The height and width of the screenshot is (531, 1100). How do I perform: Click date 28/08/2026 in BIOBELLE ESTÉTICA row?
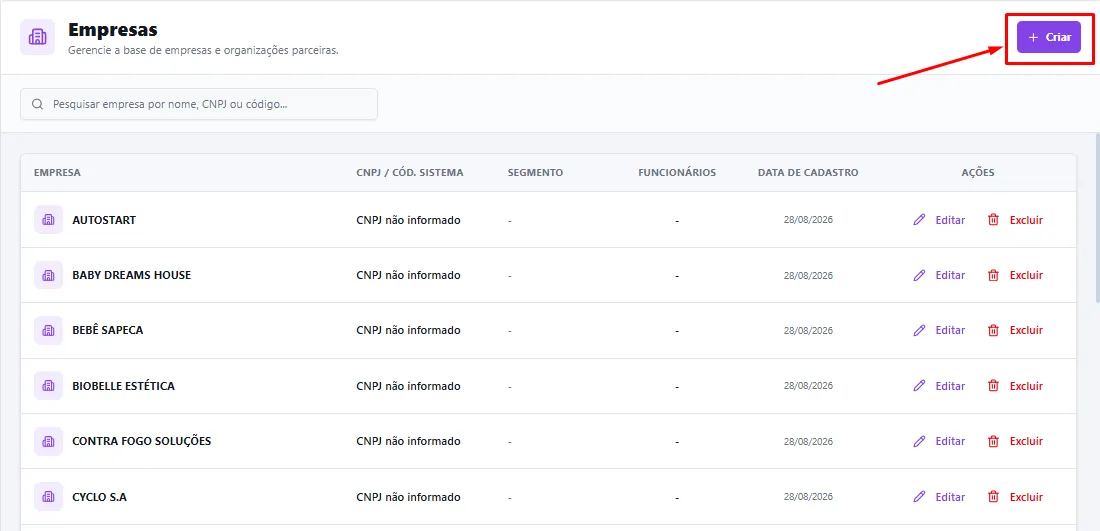pos(808,386)
